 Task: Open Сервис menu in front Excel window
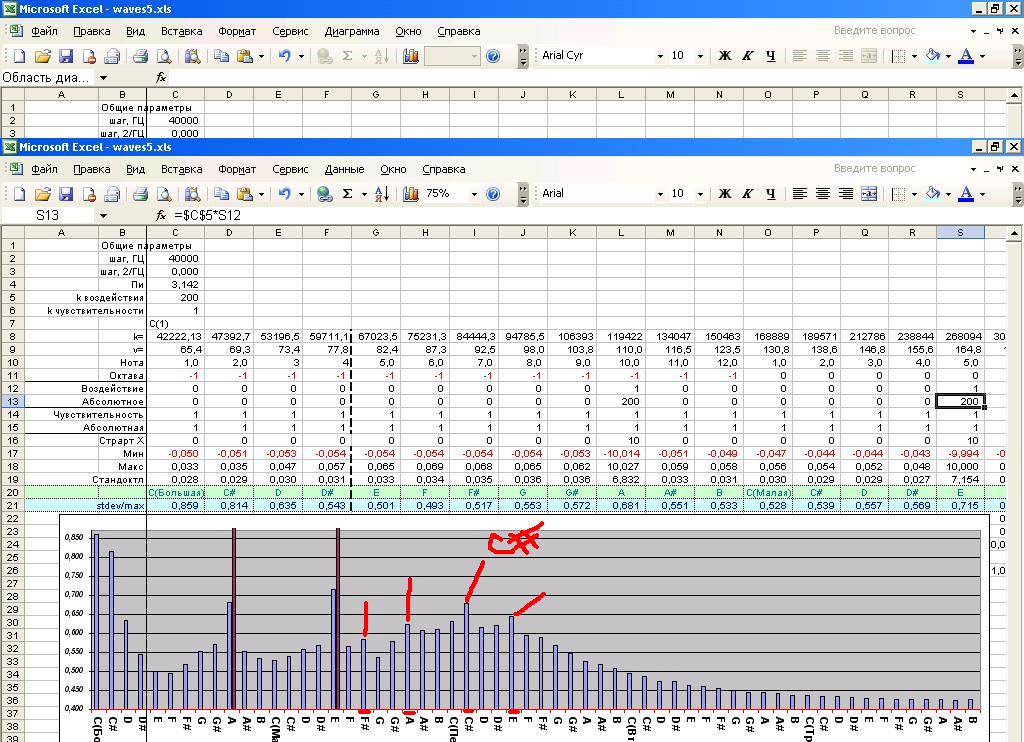click(x=290, y=169)
